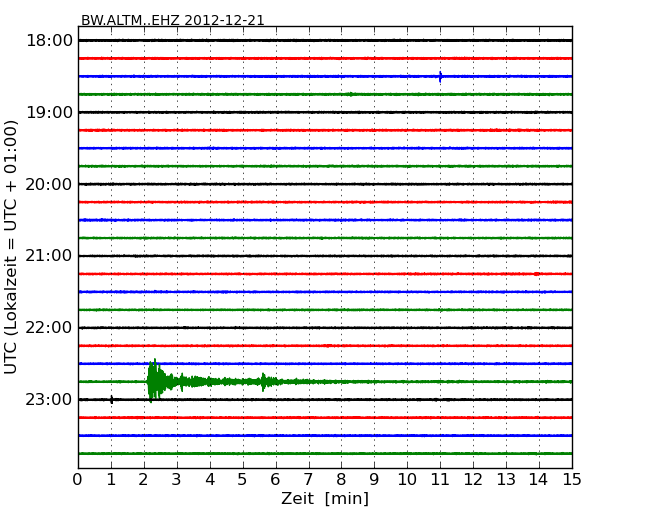Click the x-axis tick label 9
Image resolution: width=650 pixels, height=520 pixels.
pos(374,480)
